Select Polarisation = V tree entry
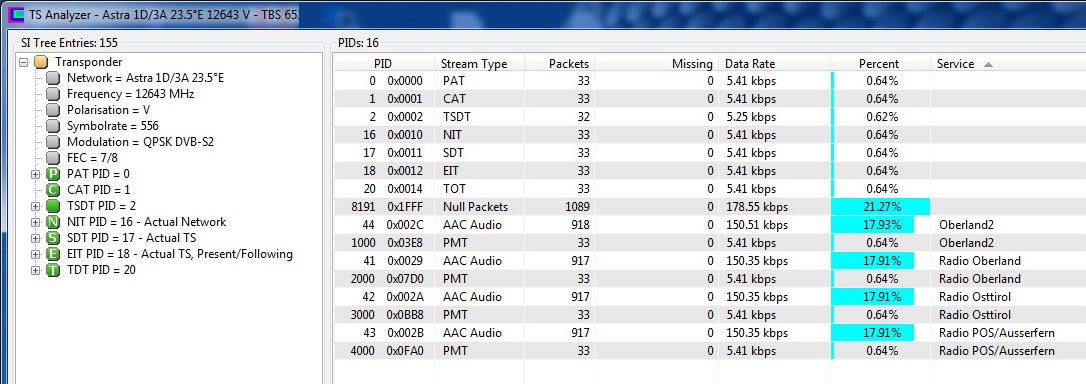The image size is (1086, 384). 108,110
